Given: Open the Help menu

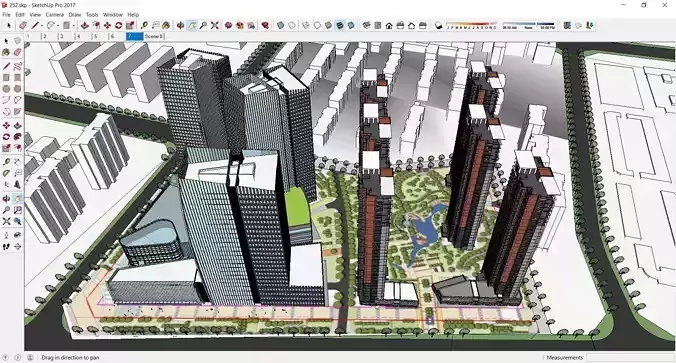Looking at the screenshot, I should pyautogui.click(x=133, y=15).
